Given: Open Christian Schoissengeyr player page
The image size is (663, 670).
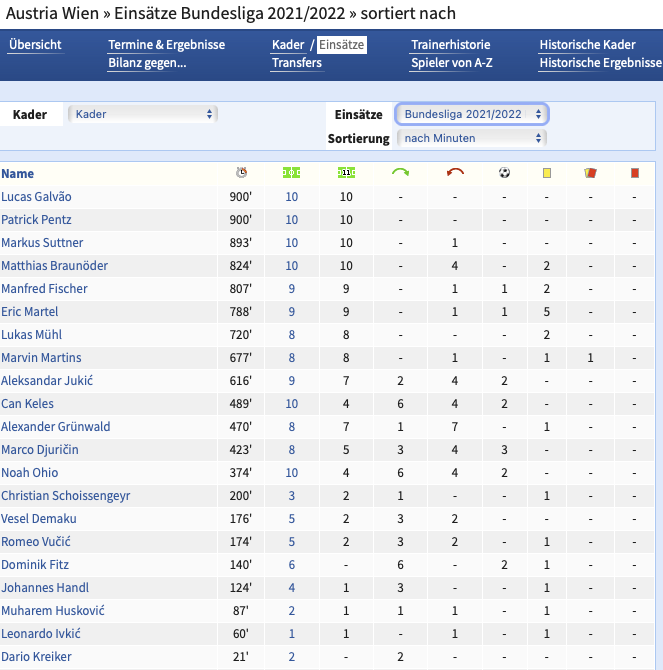Looking at the screenshot, I should pyautogui.click(x=65, y=496).
